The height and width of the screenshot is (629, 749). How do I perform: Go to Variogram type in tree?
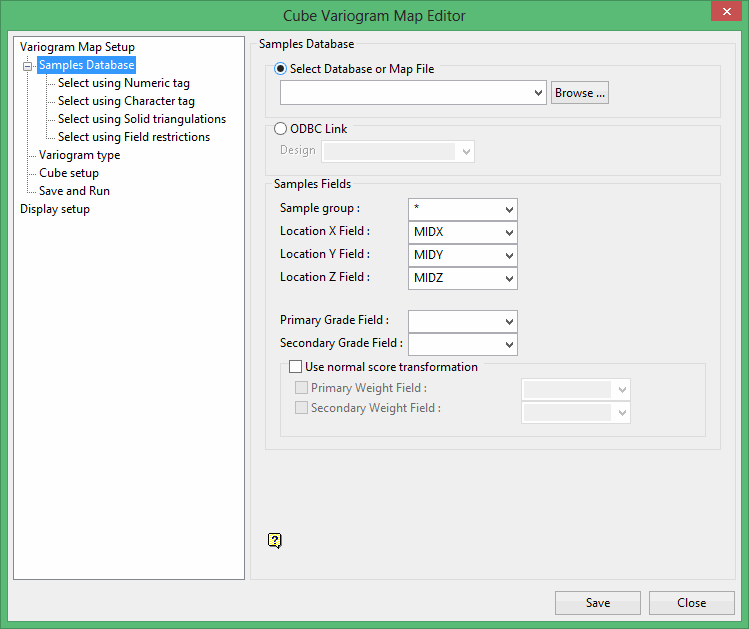coord(79,155)
